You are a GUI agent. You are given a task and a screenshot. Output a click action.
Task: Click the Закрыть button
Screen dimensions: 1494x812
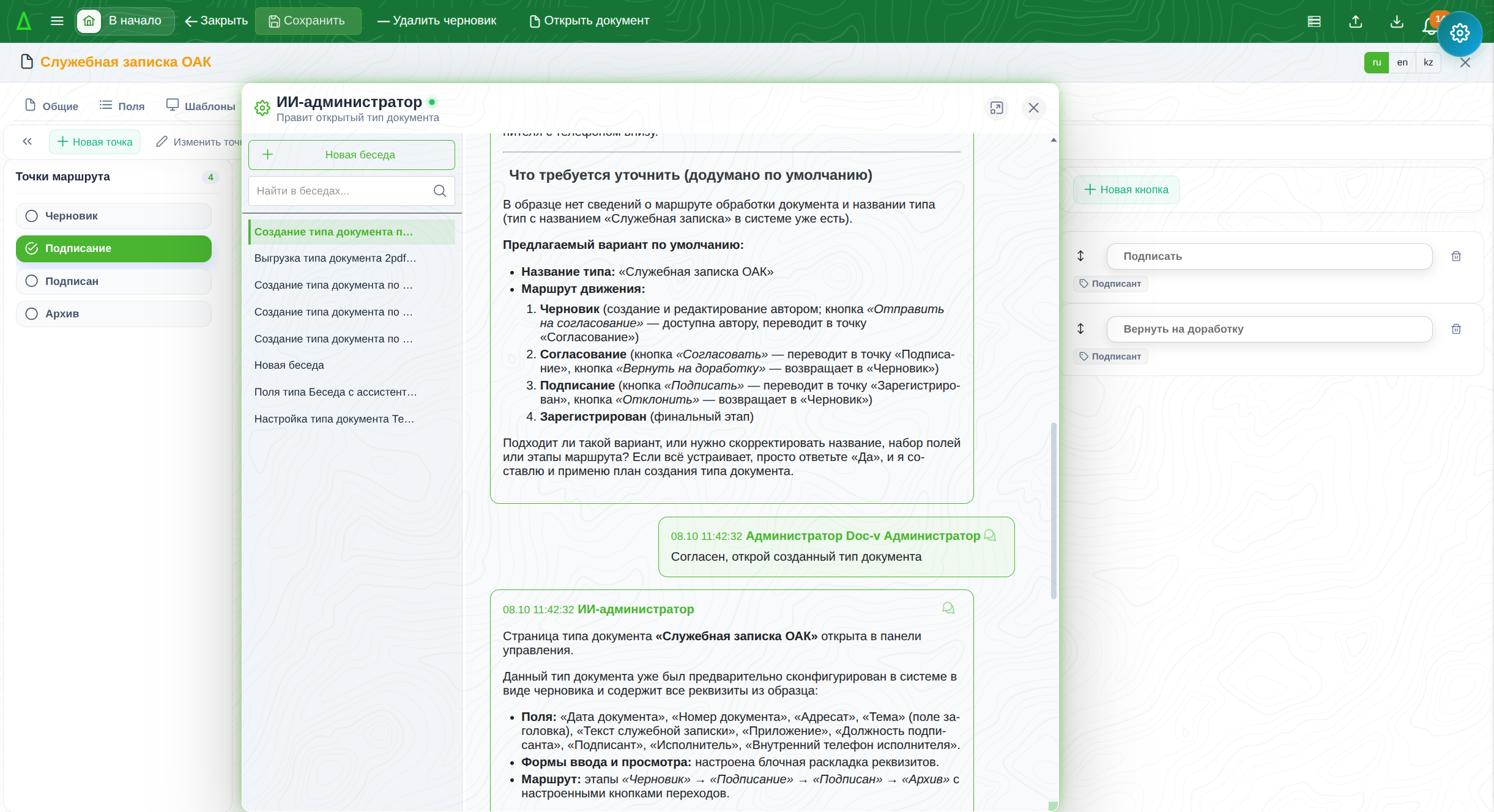(216, 21)
